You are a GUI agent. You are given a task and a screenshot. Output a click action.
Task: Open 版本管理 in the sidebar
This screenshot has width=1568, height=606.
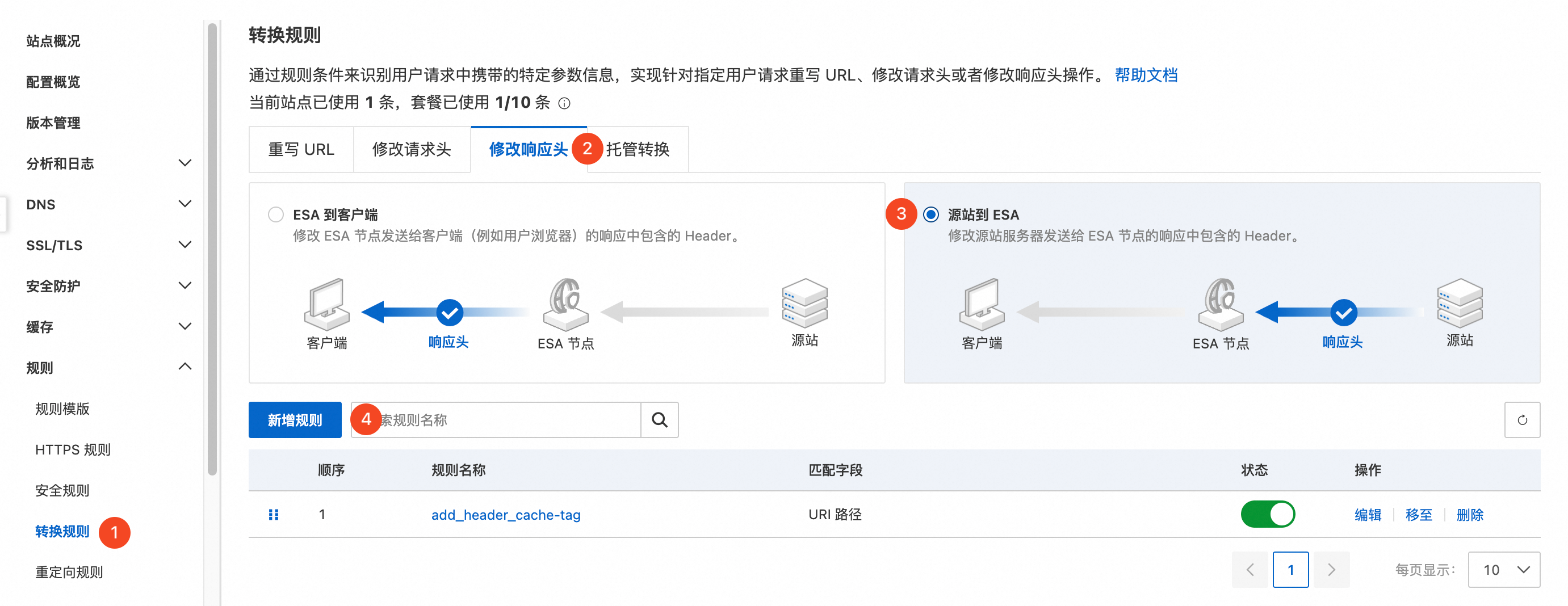pyautogui.click(x=53, y=123)
